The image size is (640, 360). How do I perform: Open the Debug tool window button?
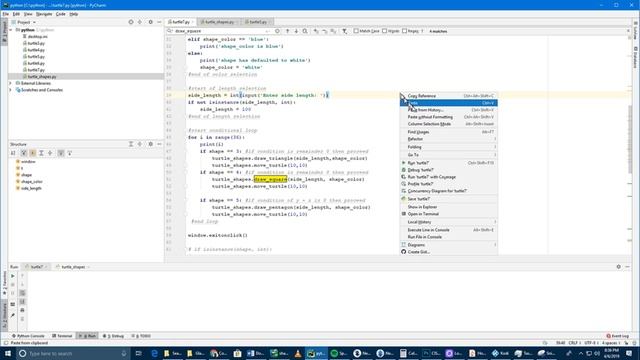coord(113,336)
